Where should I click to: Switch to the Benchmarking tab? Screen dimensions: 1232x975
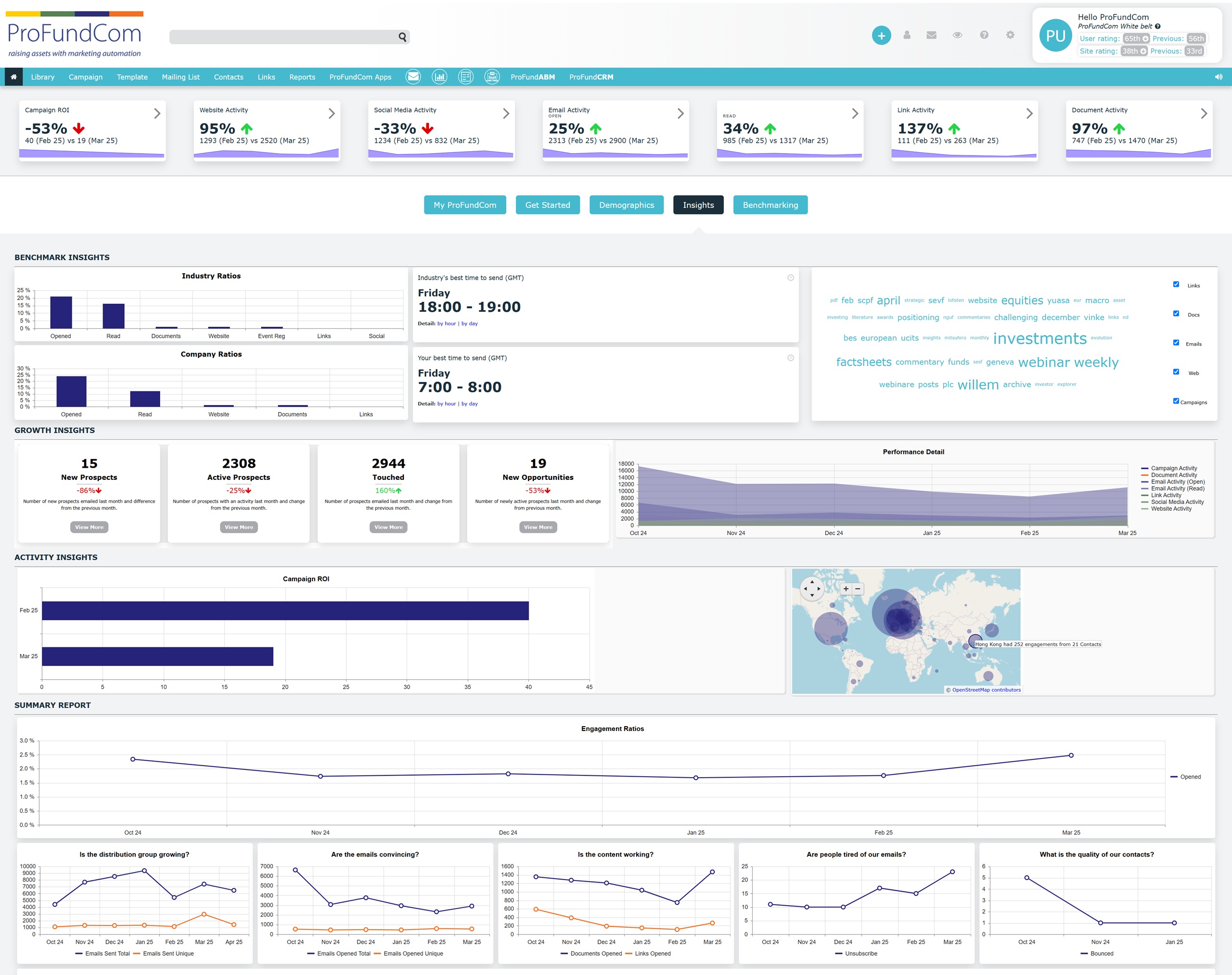point(770,205)
